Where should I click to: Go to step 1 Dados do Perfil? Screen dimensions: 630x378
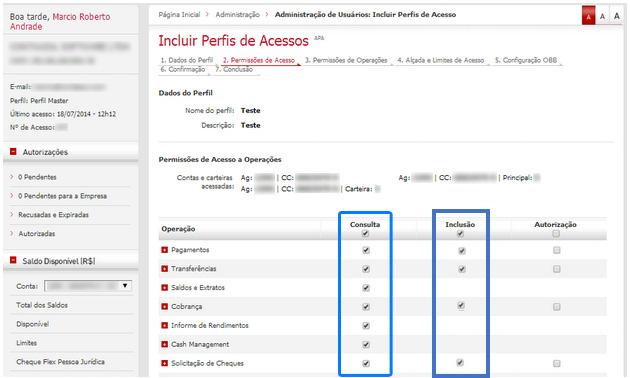click(x=187, y=60)
